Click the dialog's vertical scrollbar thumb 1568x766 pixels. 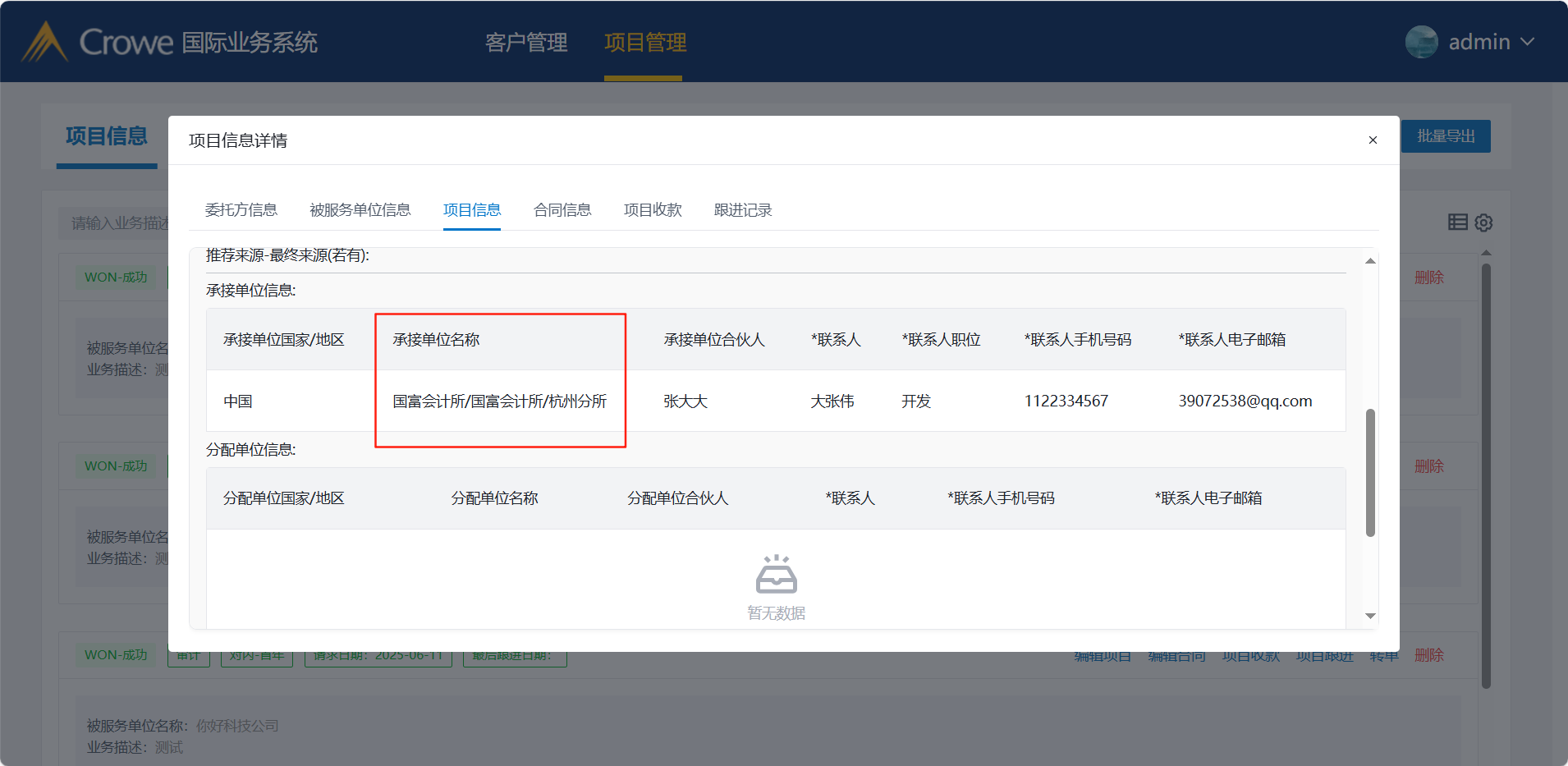(1370, 472)
